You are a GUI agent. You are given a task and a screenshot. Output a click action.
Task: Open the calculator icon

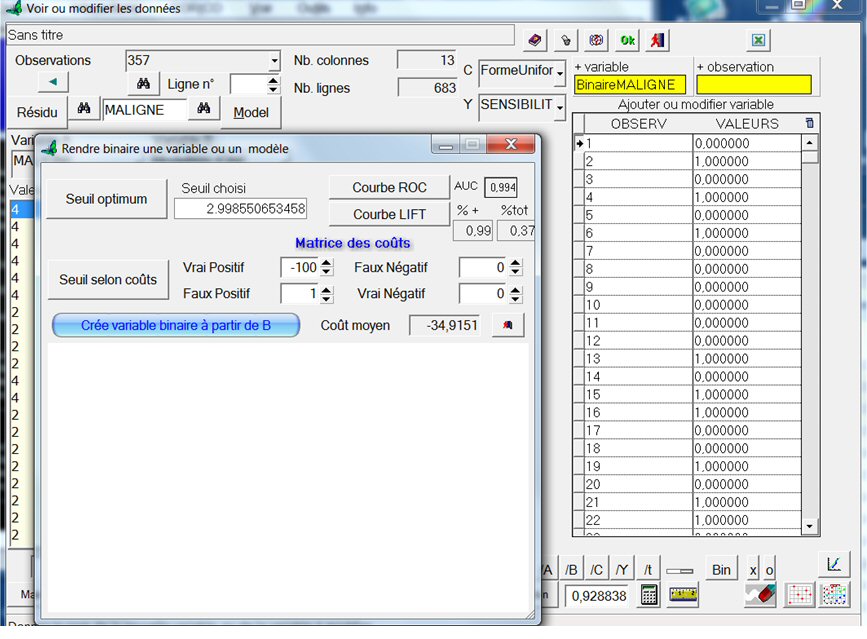pyautogui.click(x=650, y=595)
